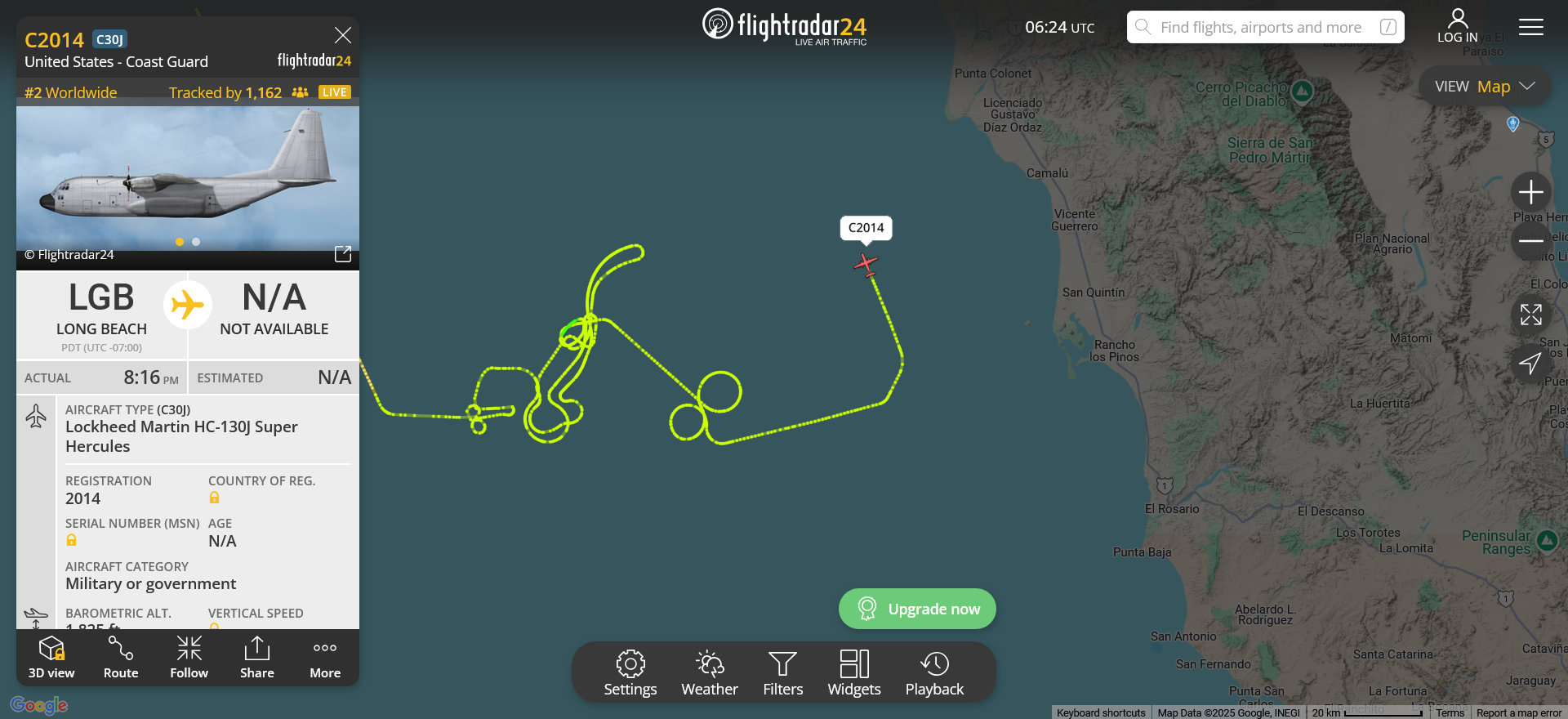This screenshot has width=1568, height=719.
Task: Expand the VIEW Map dropdown
Action: click(x=1485, y=87)
